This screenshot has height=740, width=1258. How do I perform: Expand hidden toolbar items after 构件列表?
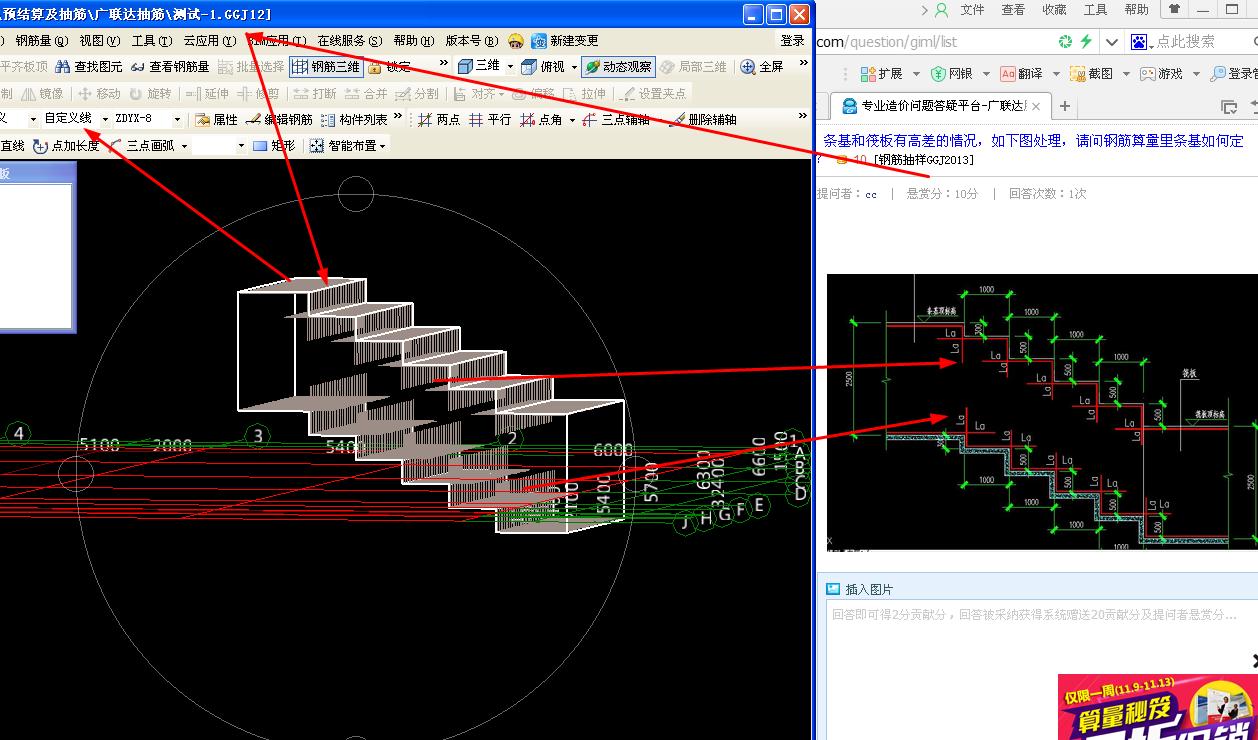398,117
